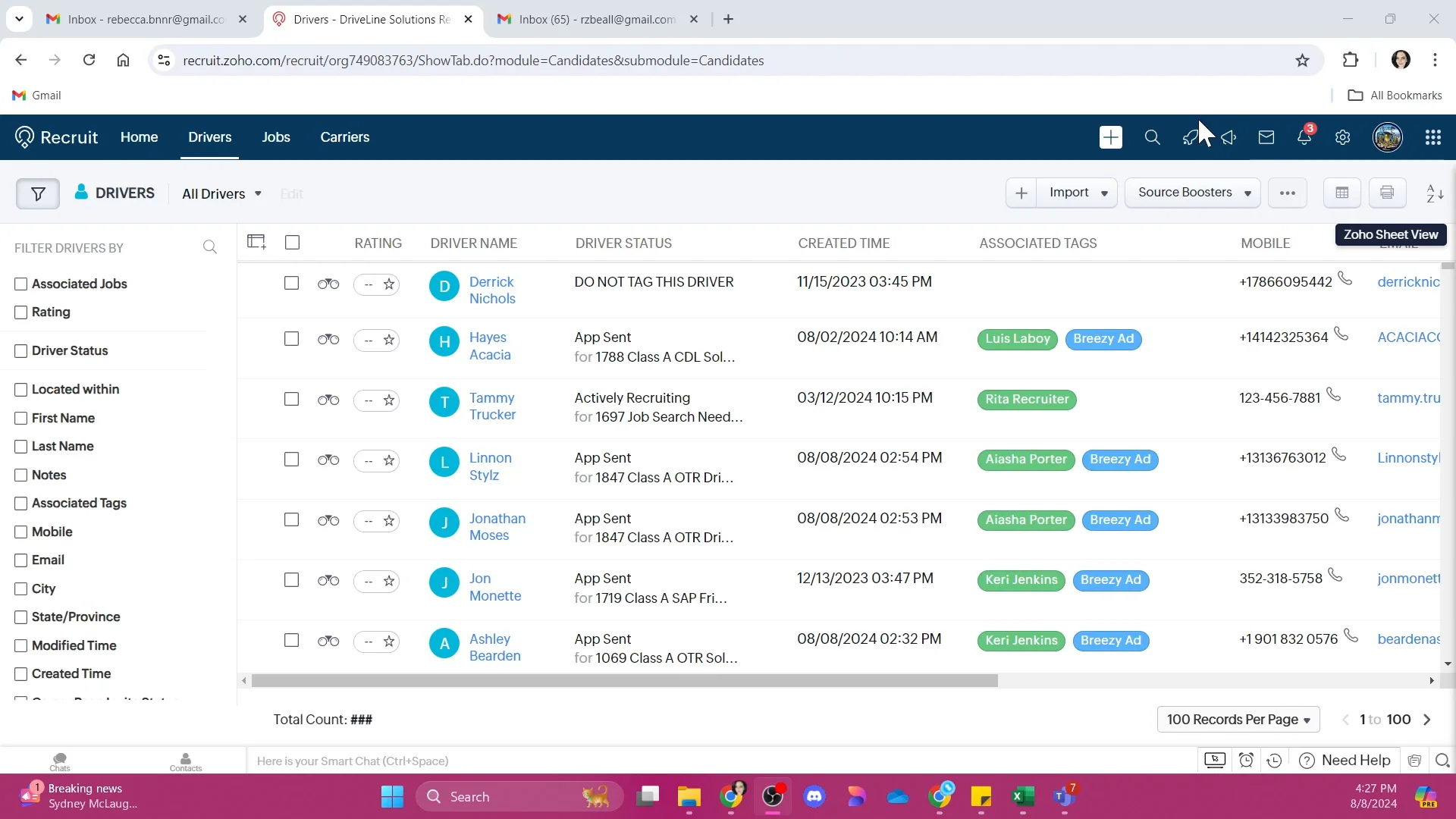Open Ashley Bearden driver link
The image size is (1456, 819).
[494, 648]
